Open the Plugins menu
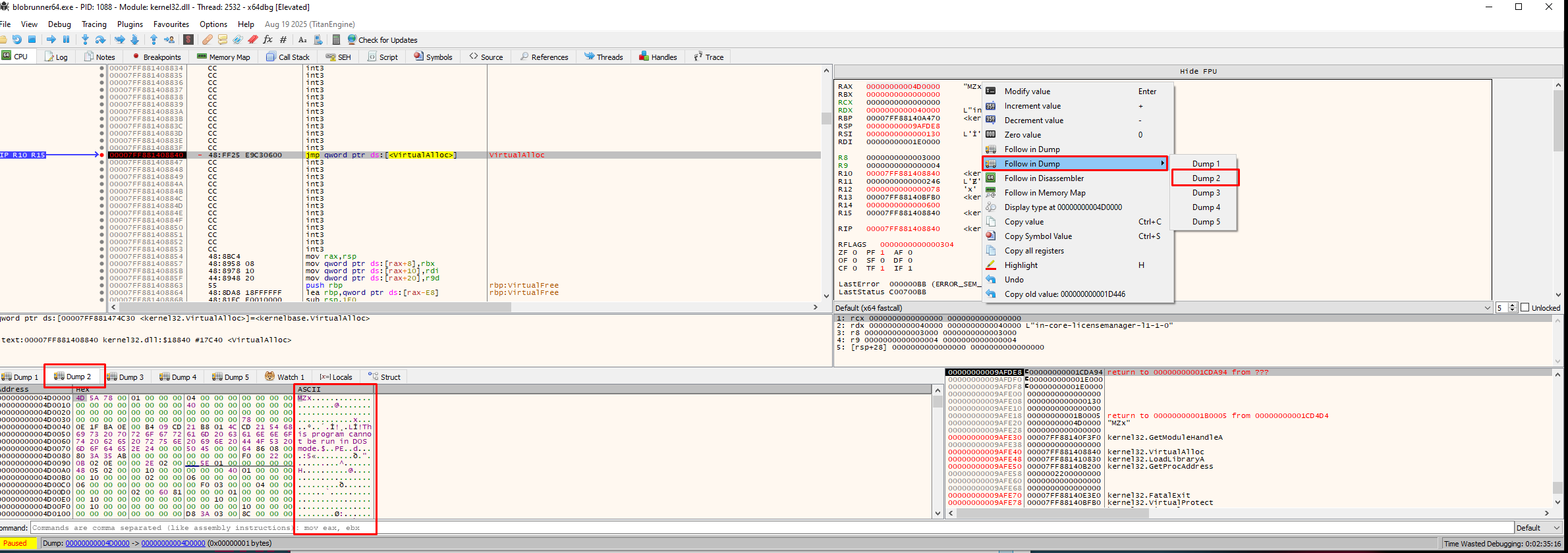The image size is (1568, 553). click(x=130, y=24)
